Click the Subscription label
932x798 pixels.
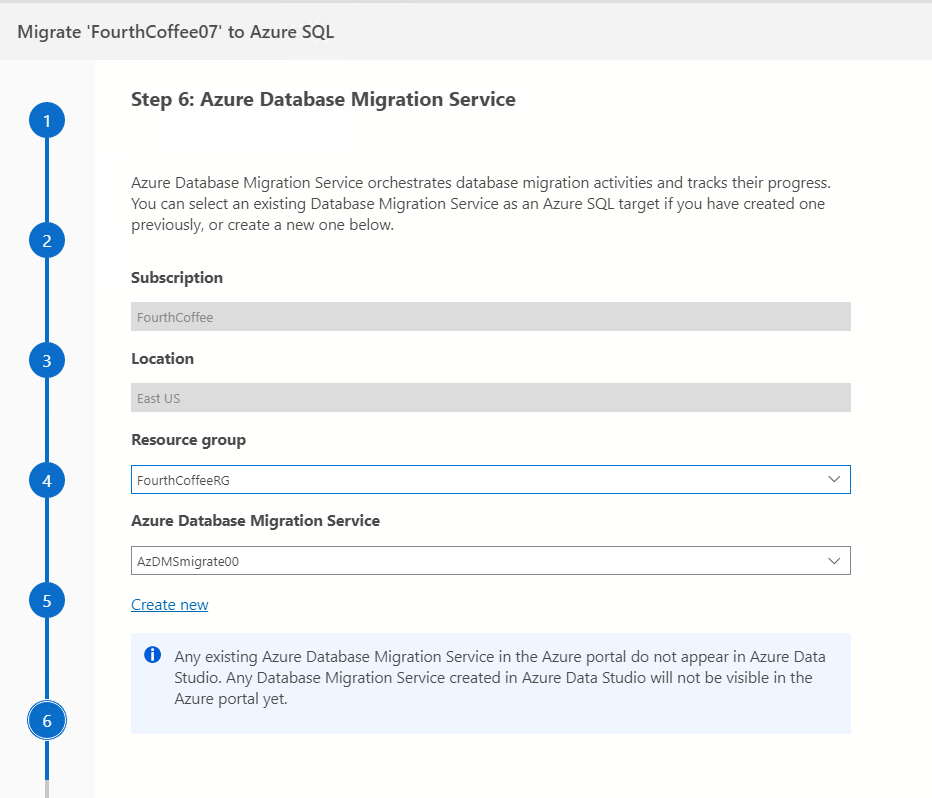[177, 277]
